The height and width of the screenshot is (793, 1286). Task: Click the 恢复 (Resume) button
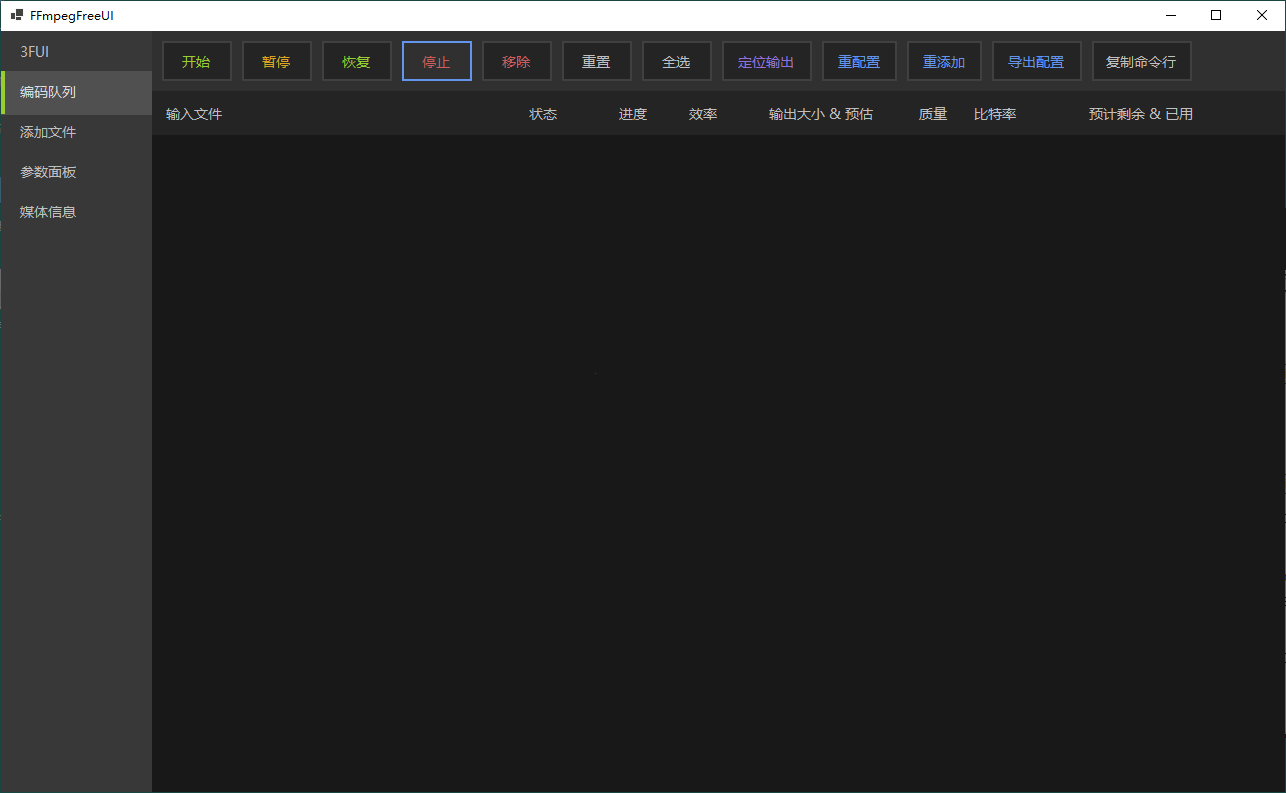tap(356, 61)
